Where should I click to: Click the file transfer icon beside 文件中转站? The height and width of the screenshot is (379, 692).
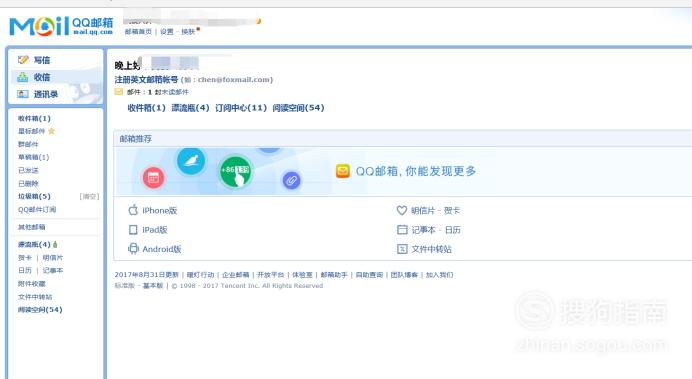pyautogui.click(x=402, y=249)
